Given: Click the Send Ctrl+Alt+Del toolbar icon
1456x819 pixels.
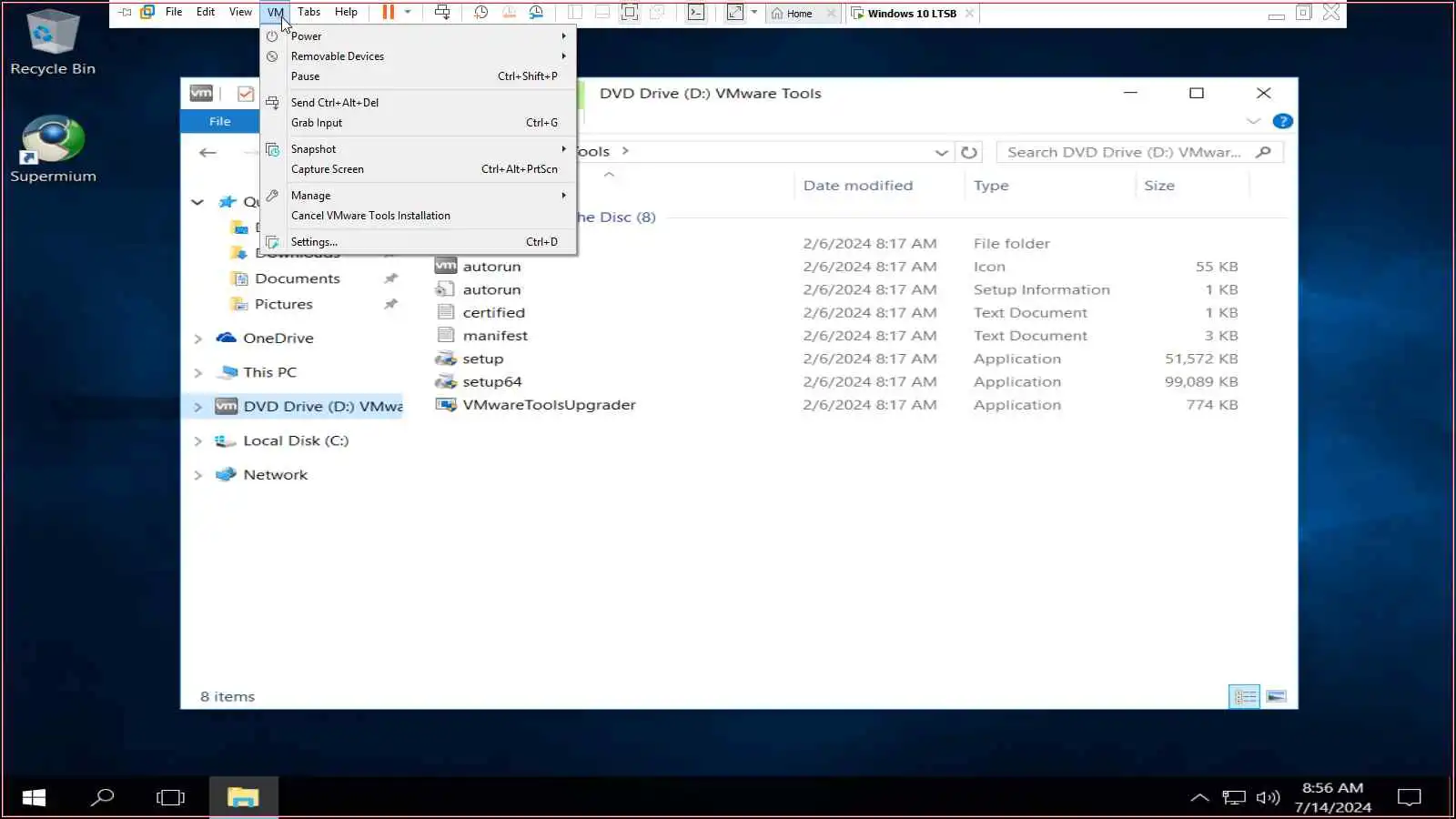Looking at the screenshot, I should click(x=442, y=13).
